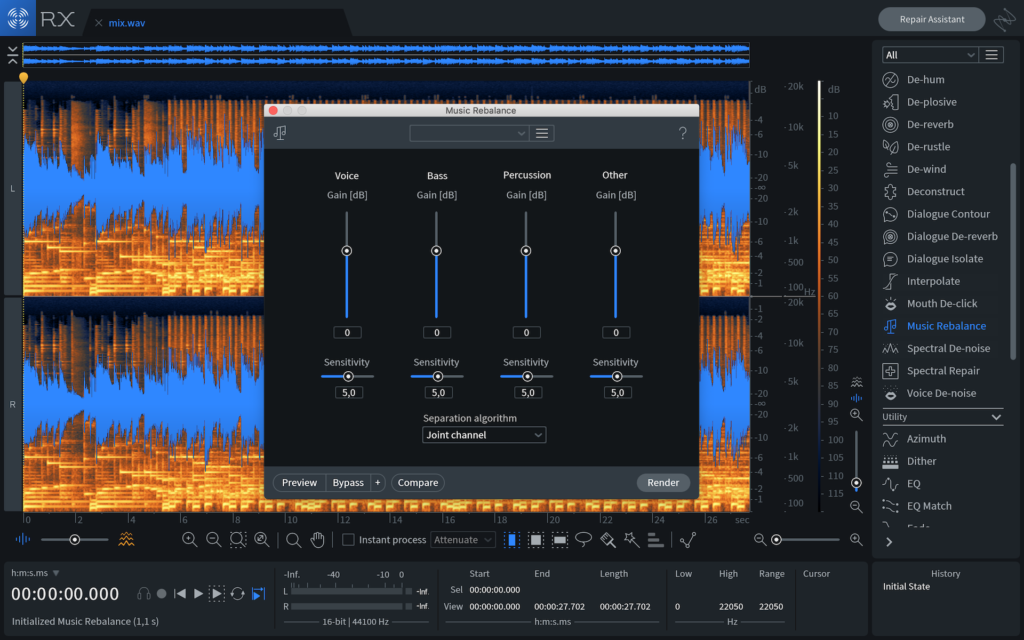The height and width of the screenshot is (640, 1024).
Task: Enable the Instant process checkbox
Action: pyautogui.click(x=348, y=540)
